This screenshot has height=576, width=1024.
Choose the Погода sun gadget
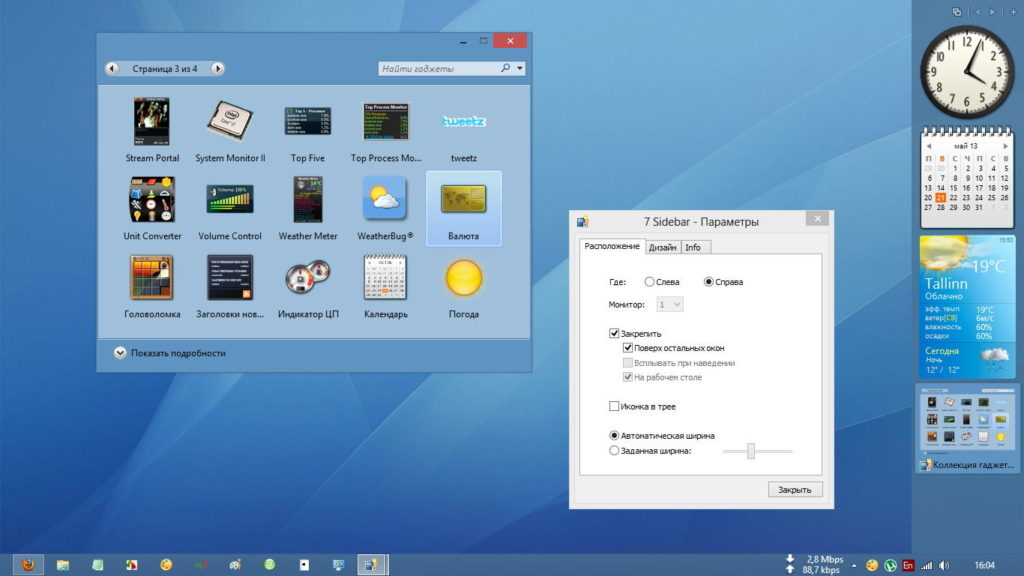pos(464,278)
